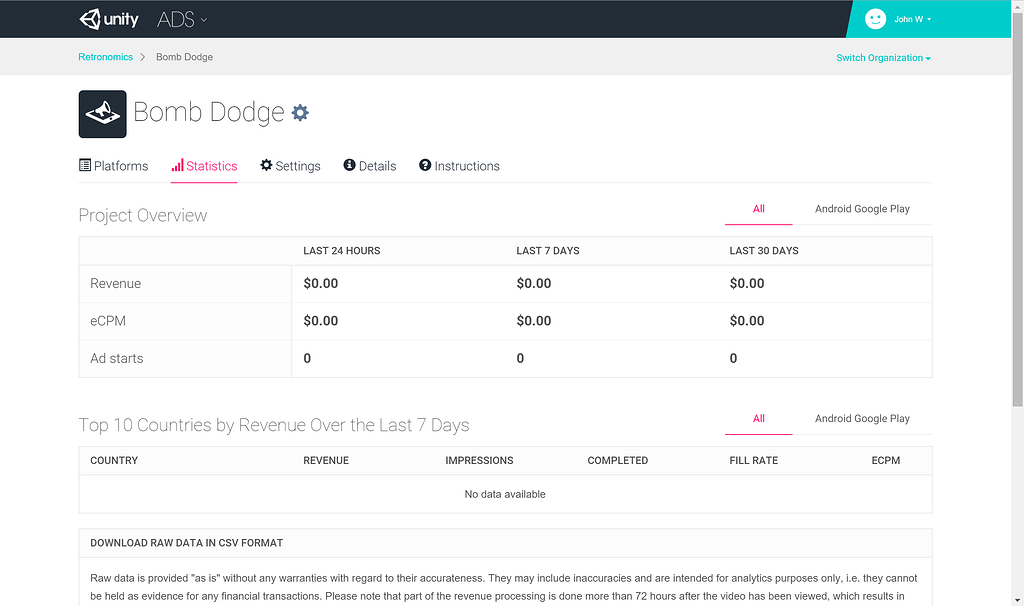Open the John W account menu

click(x=913, y=19)
